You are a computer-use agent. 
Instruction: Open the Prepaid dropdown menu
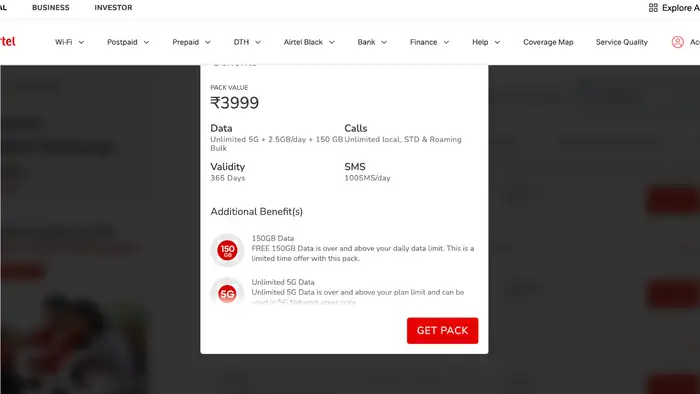tap(192, 42)
